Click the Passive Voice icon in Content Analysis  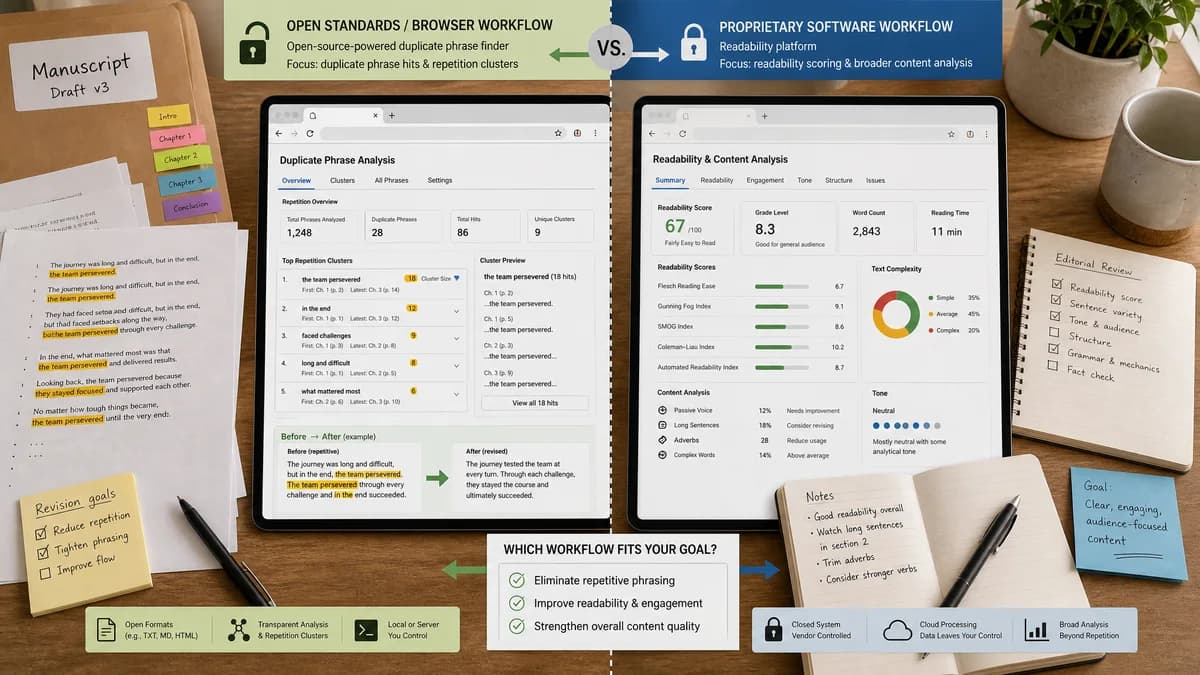[663, 411]
